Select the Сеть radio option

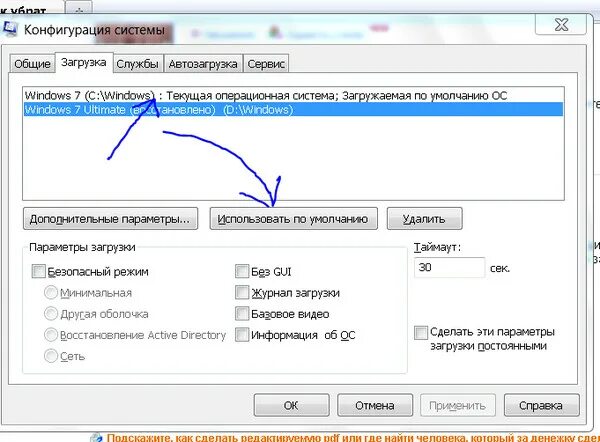(x=51, y=356)
